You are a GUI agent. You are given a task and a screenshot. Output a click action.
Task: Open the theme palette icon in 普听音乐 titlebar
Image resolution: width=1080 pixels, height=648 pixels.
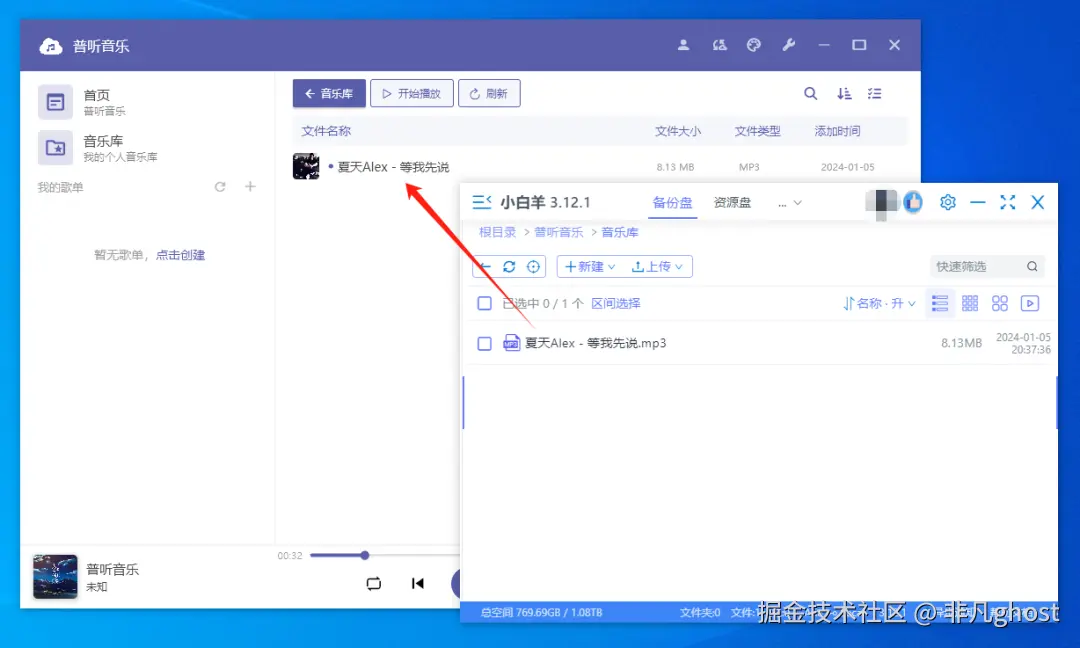pyautogui.click(x=753, y=45)
